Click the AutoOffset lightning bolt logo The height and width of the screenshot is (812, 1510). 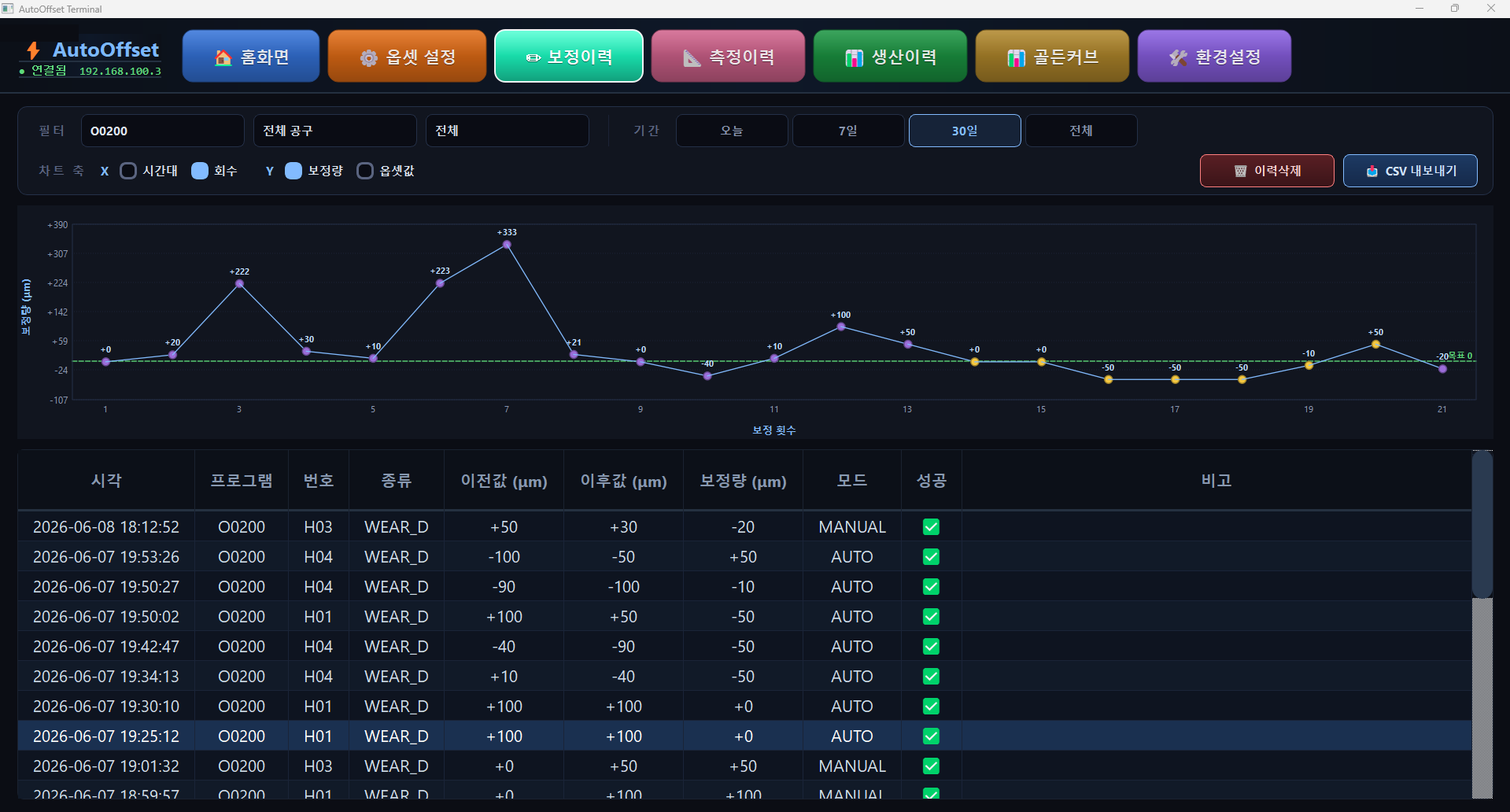(x=33, y=50)
